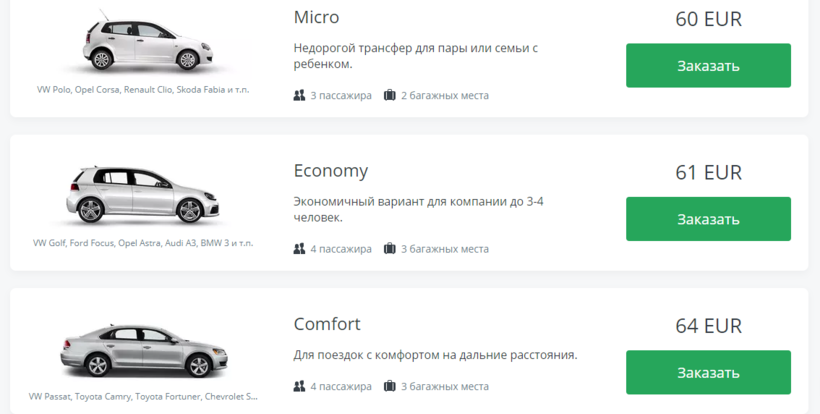Image resolution: width=820 pixels, height=414 pixels.
Task: Select the white Micro hatchback image
Action: [148, 42]
